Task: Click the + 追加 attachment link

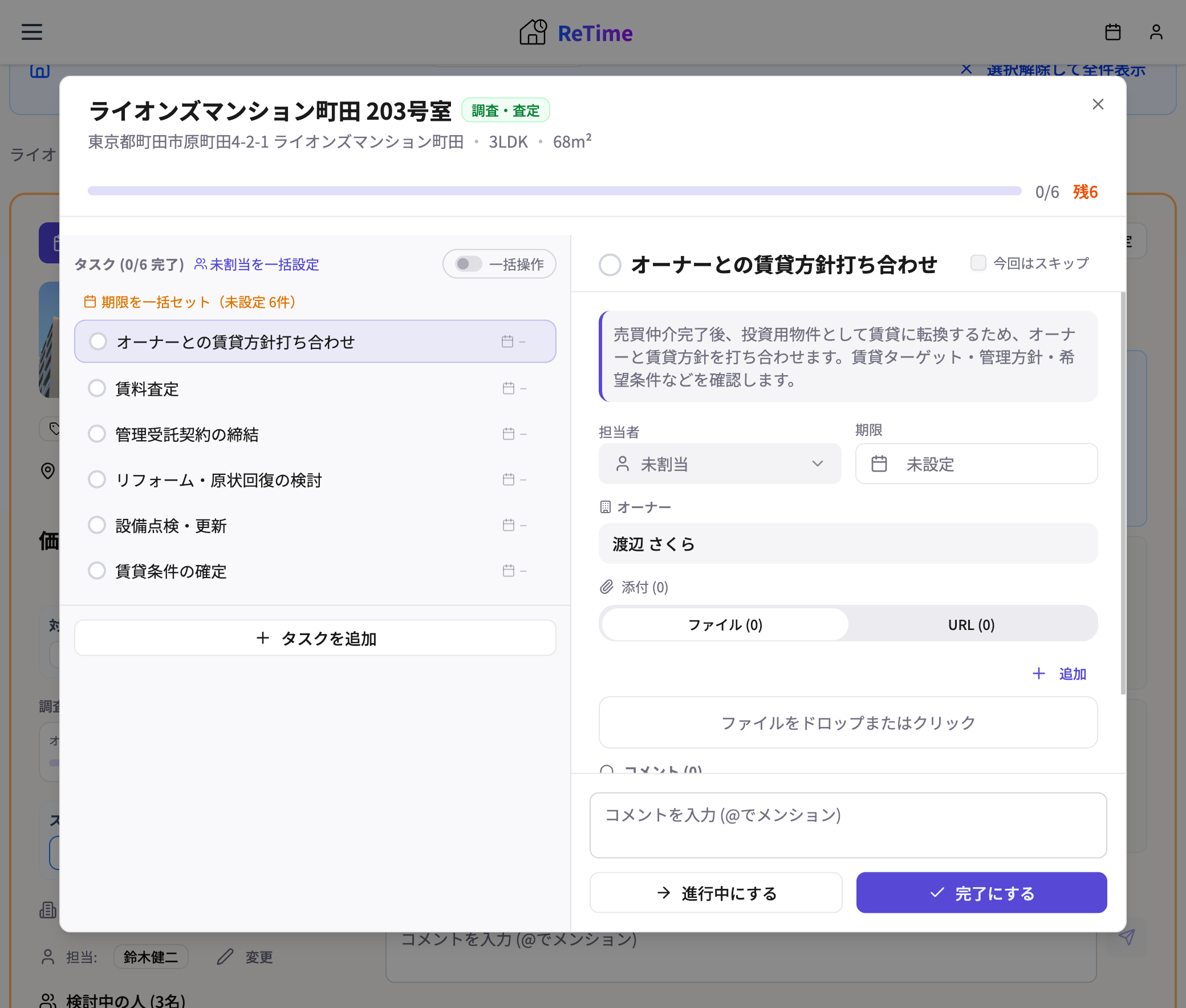Action: coord(1059,674)
